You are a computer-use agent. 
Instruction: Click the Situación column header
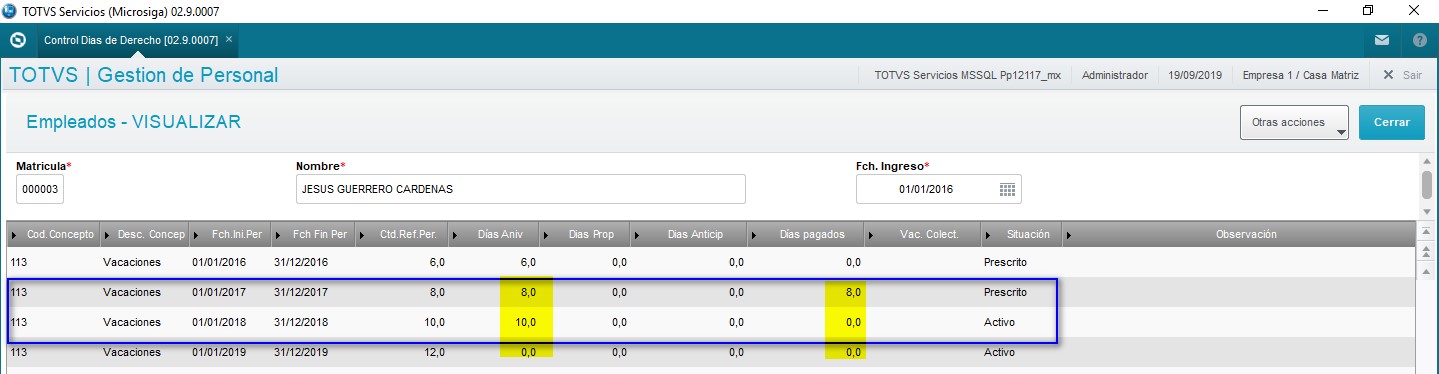[1021, 235]
